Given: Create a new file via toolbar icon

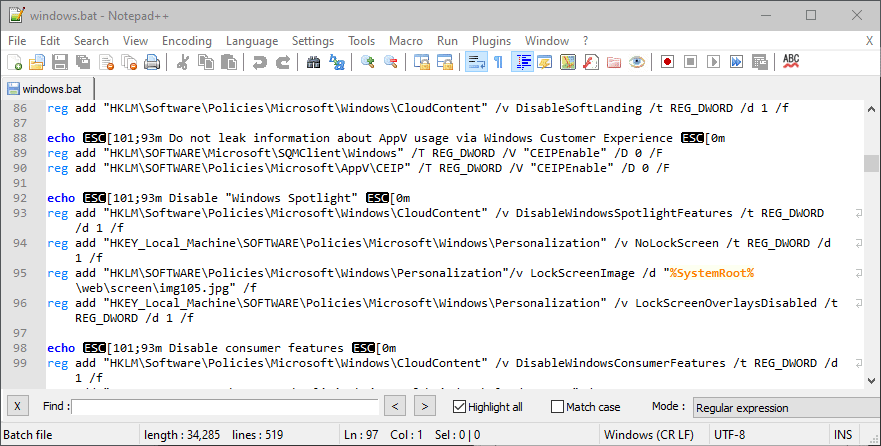Looking at the screenshot, I should (15, 62).
